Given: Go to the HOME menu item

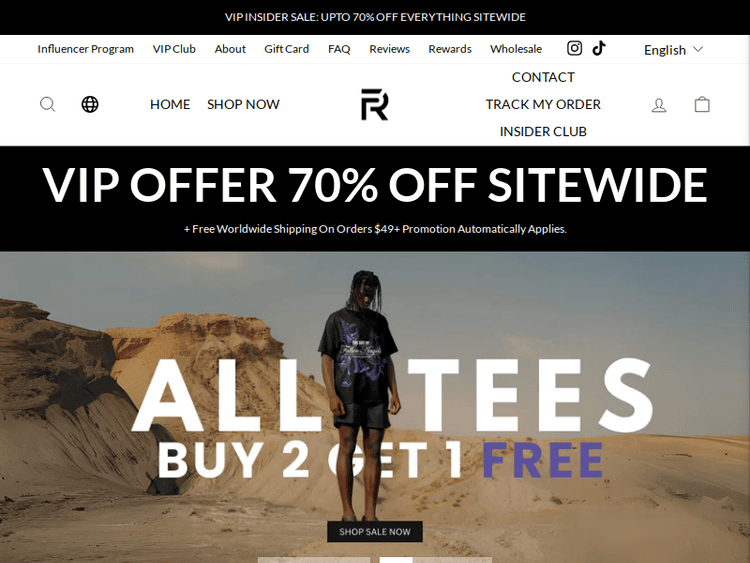Looking at the screenshot, I should tap(170, 104).
